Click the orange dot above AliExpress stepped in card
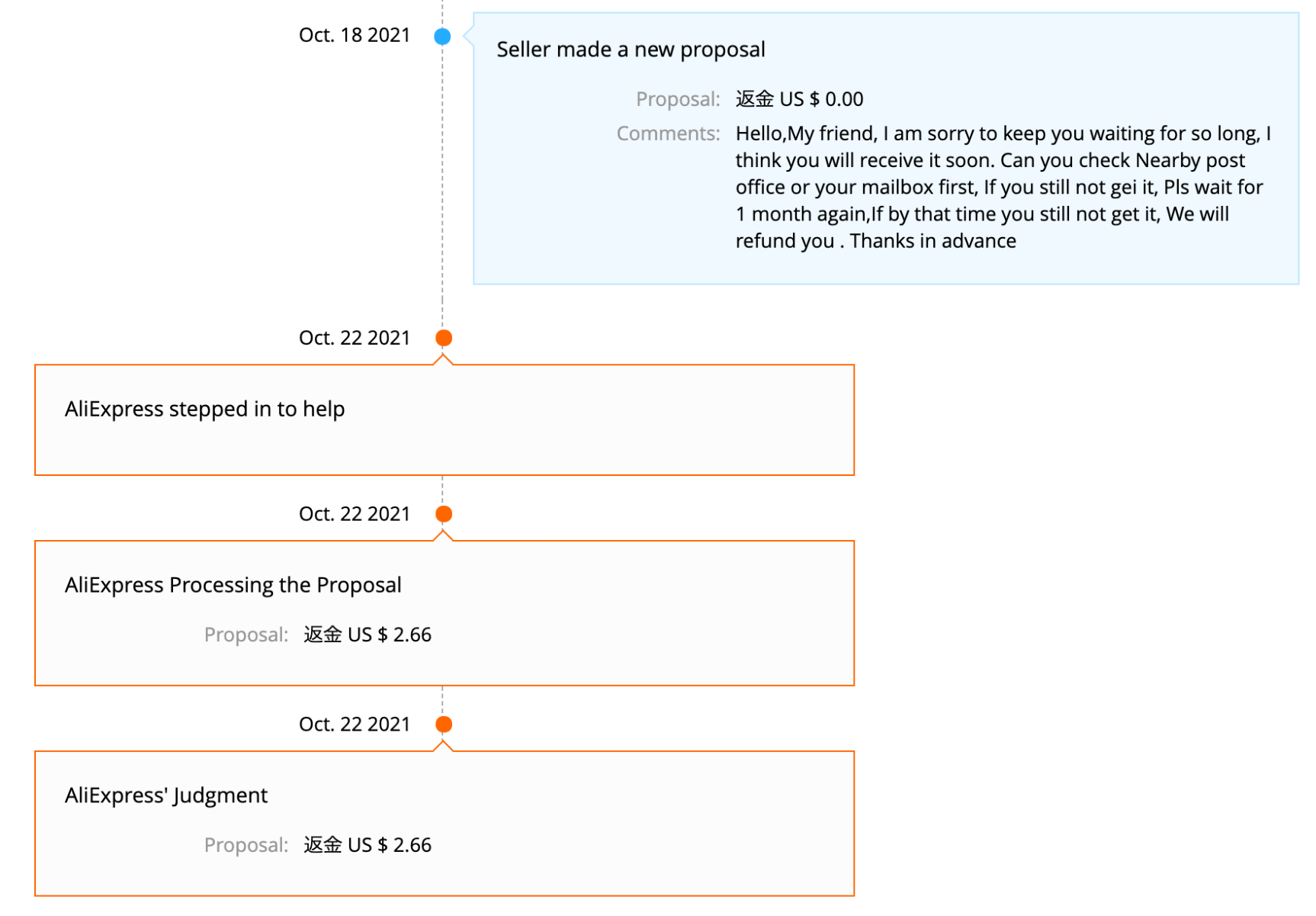 tap(444, 338)
